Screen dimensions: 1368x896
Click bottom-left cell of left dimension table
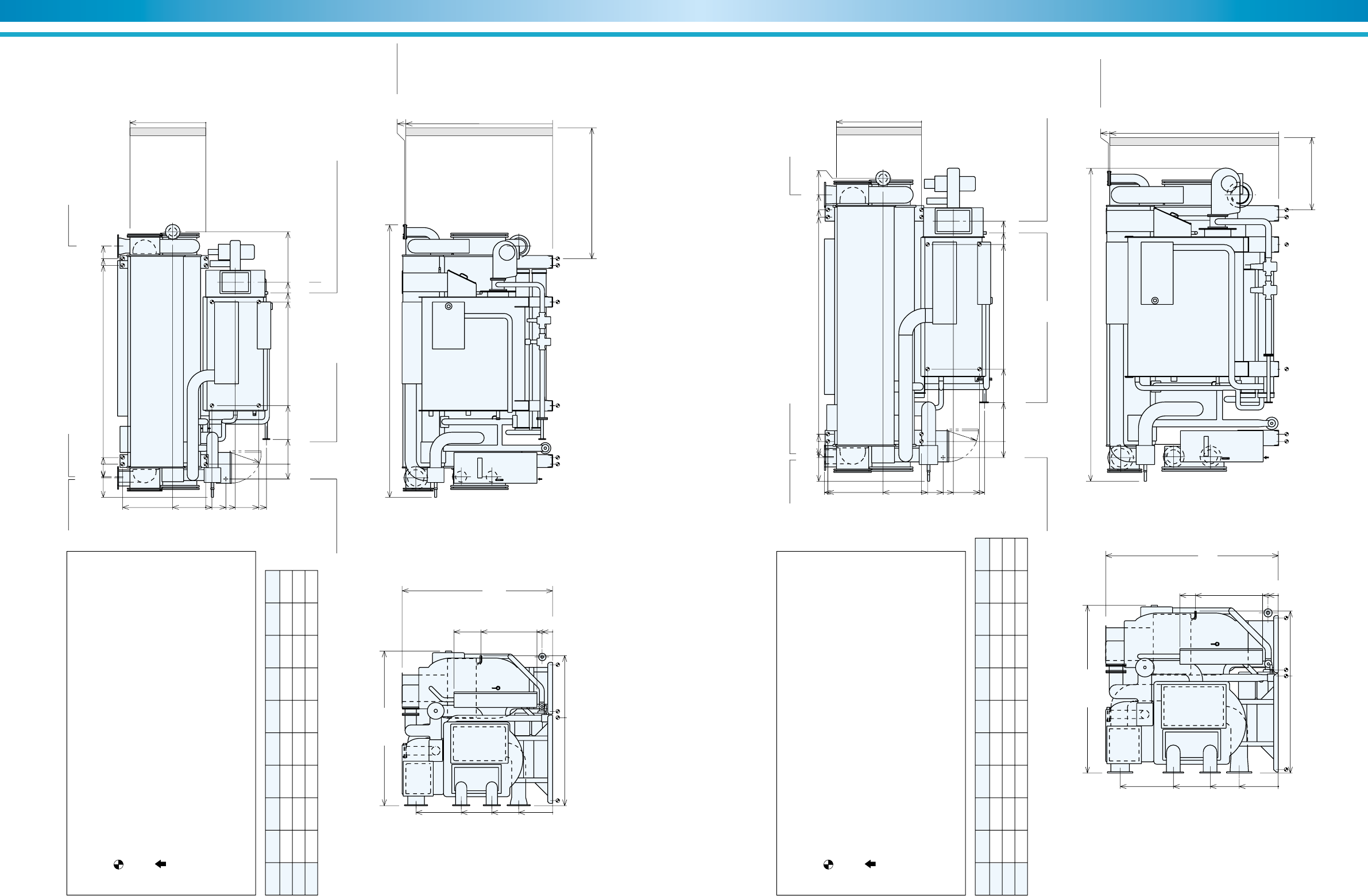point(272,879)
